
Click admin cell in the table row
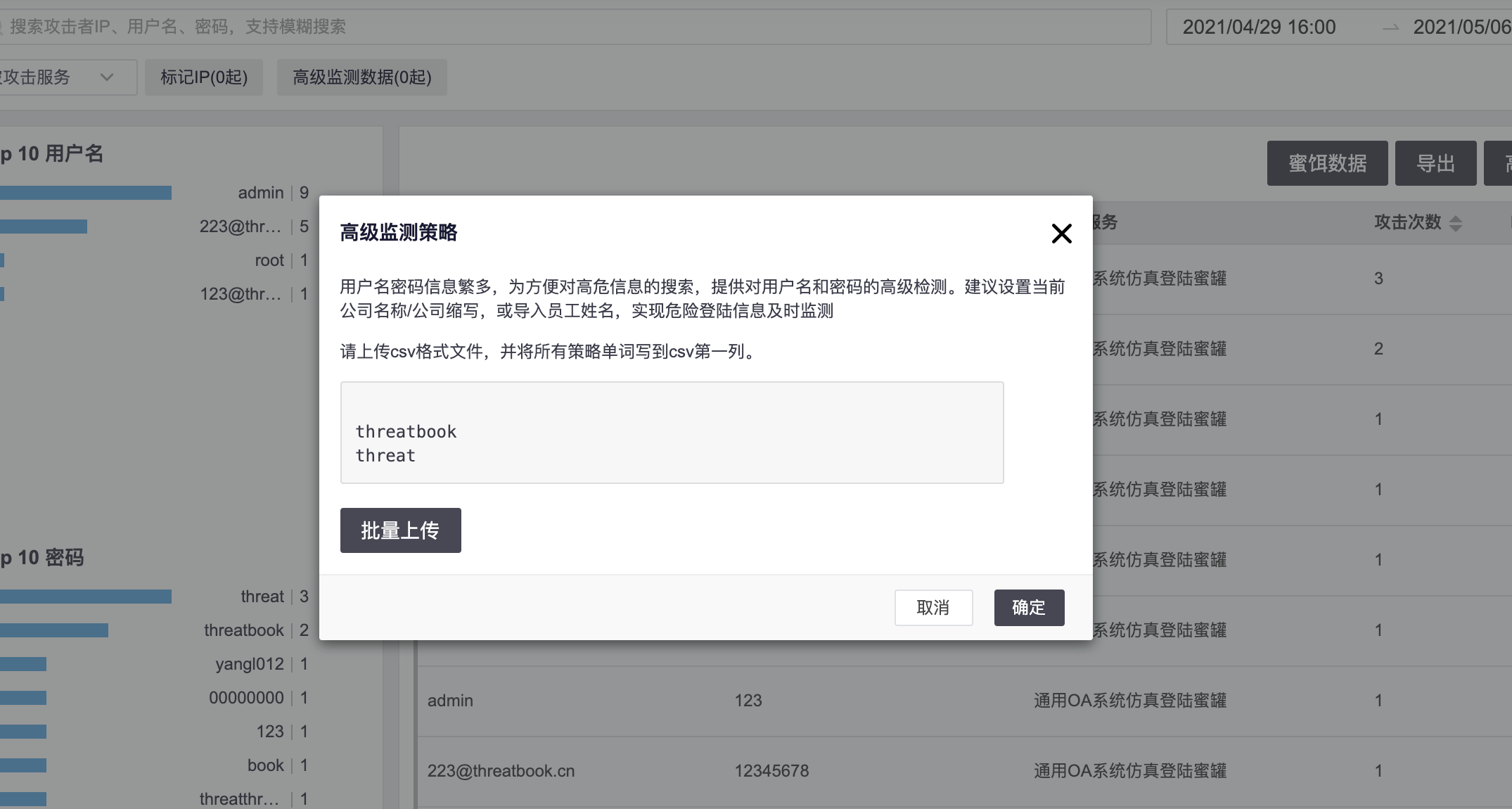450,701
